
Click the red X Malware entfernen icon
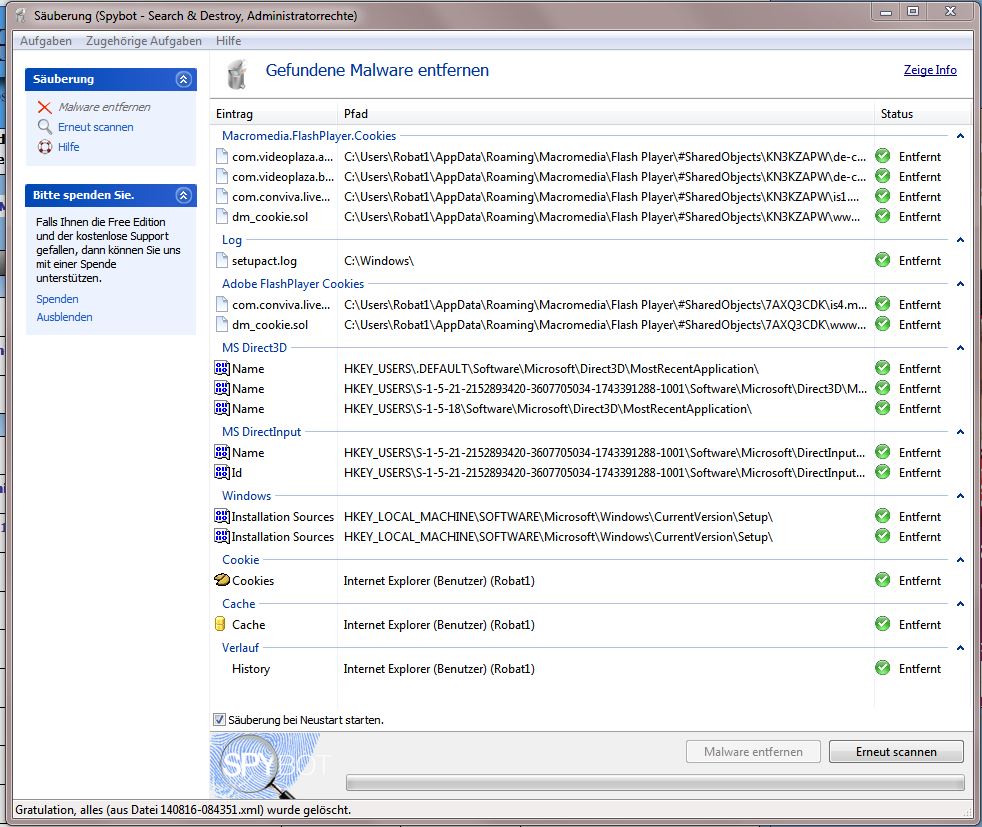tap(44, 107)
